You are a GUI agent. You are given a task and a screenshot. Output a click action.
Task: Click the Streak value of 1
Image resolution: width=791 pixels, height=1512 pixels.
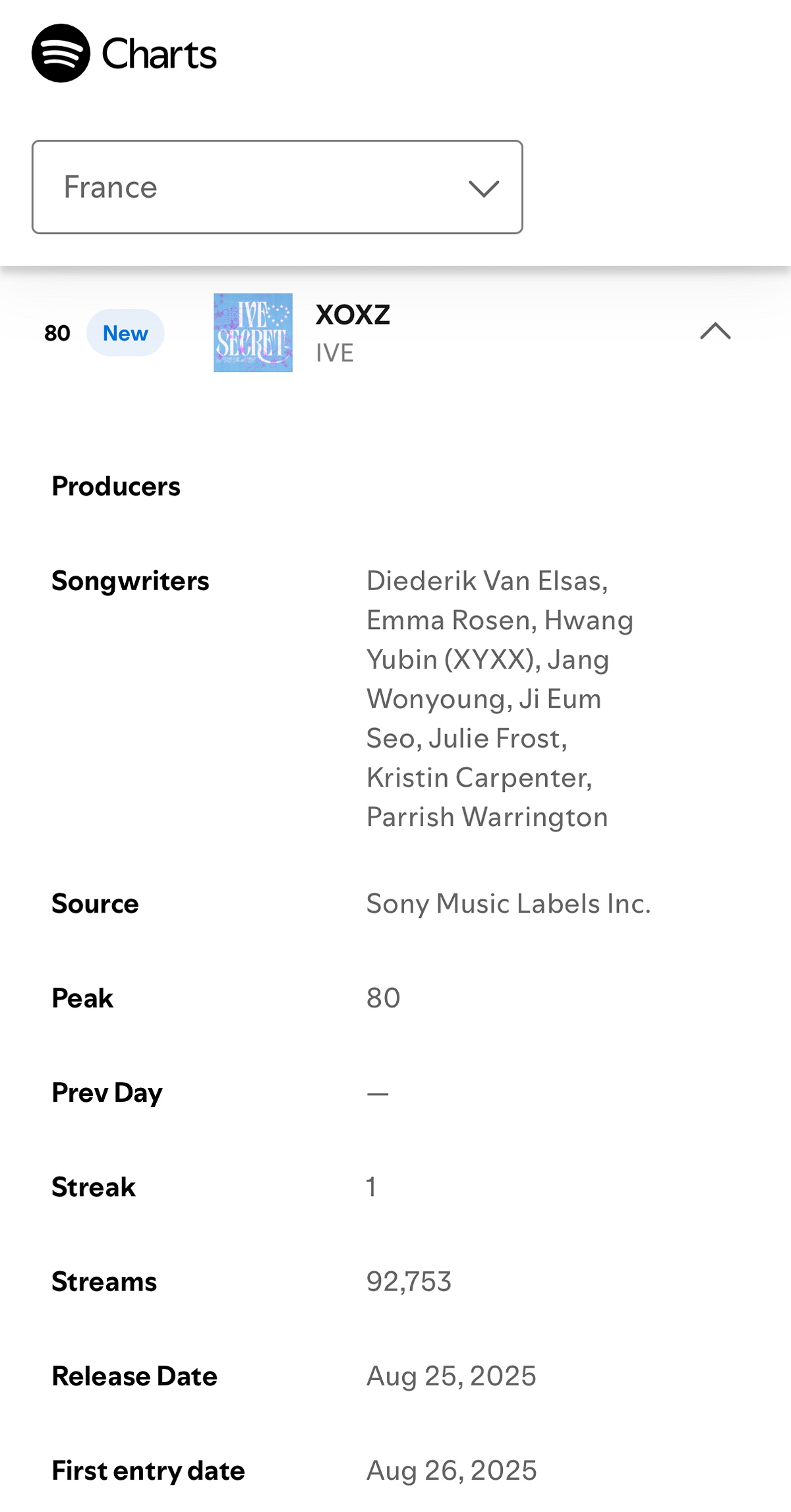pos(371,1188)
